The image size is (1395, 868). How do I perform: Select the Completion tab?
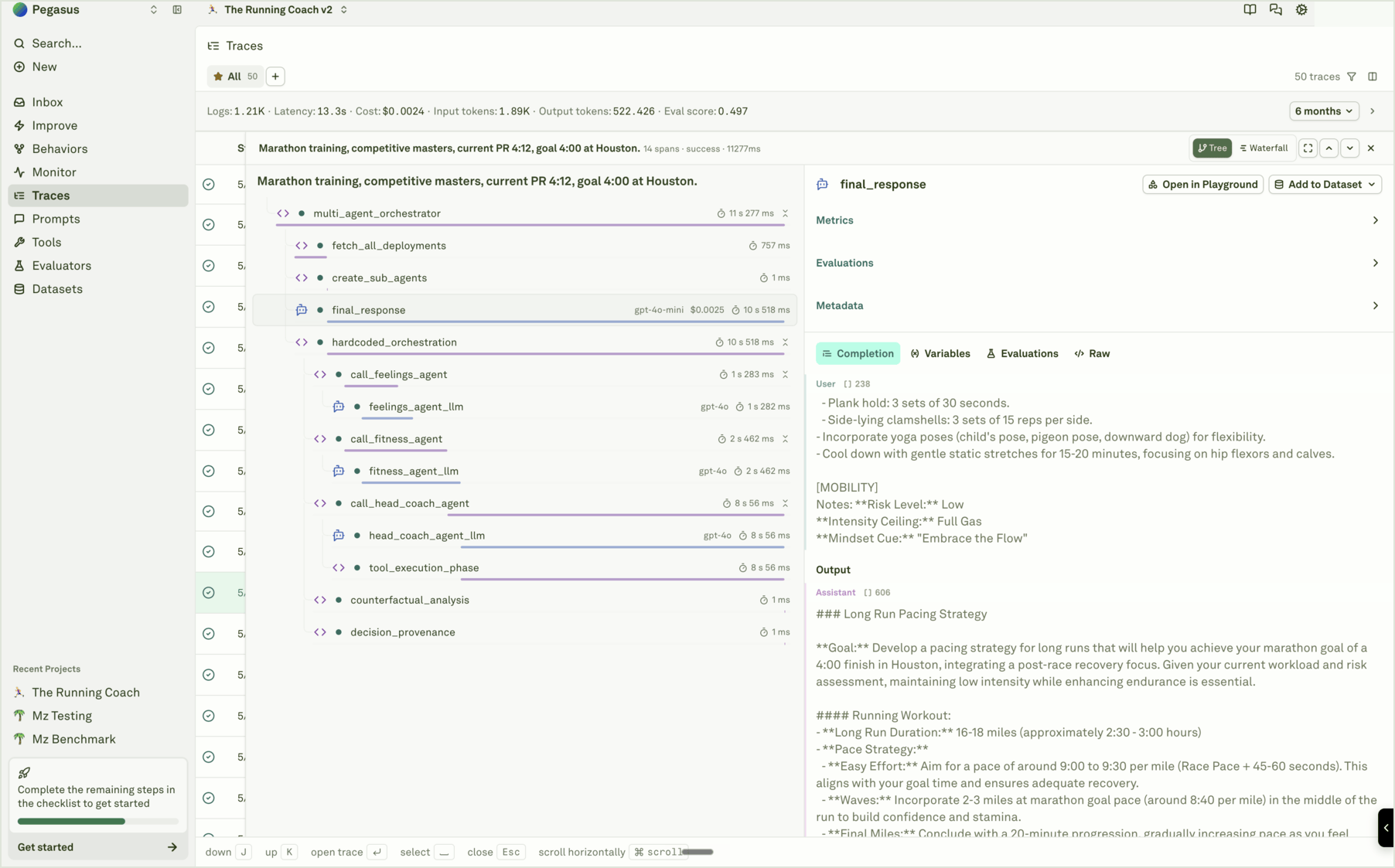(x=858, y=353)
